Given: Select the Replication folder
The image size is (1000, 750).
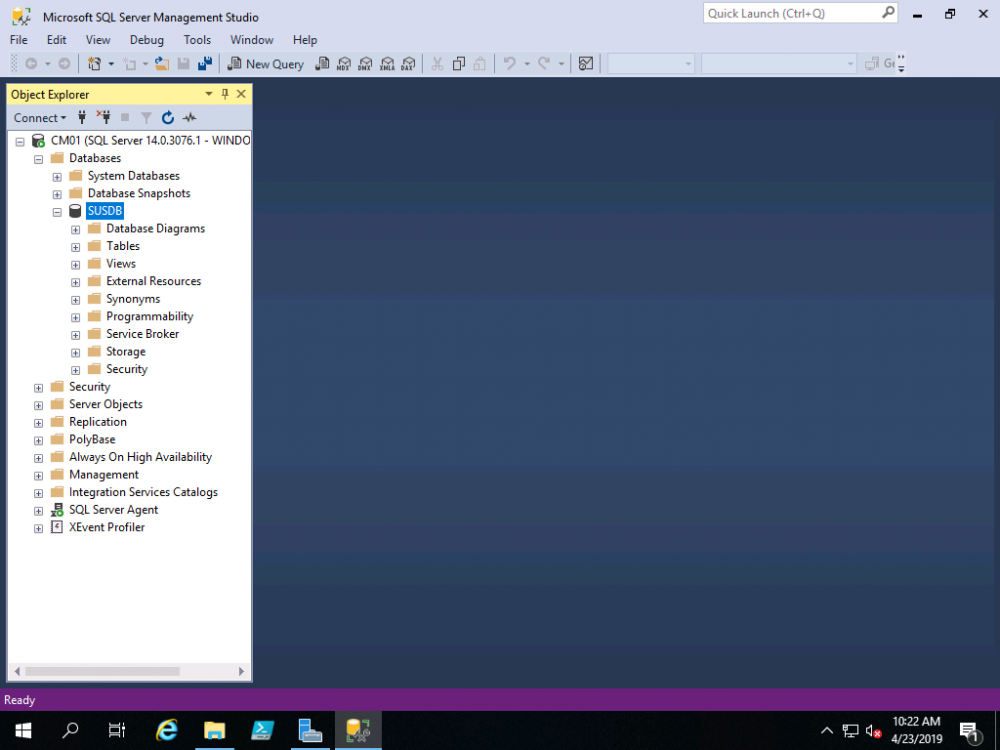Looking at the screenshot, I should click(98, 422).
